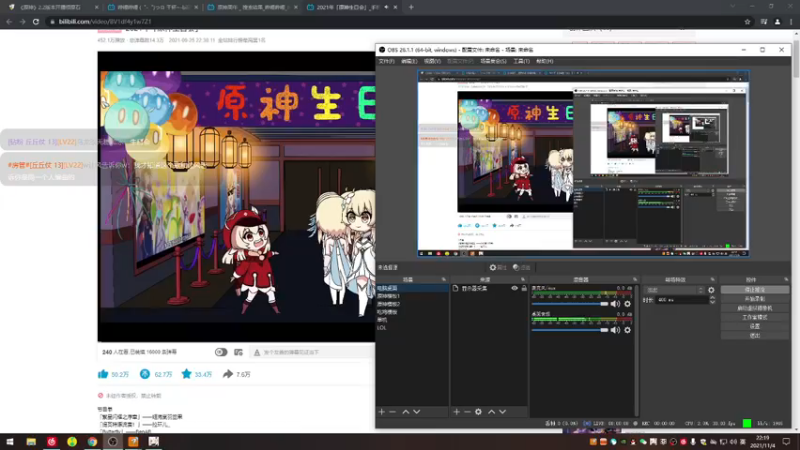Switch to the first Chrome tab about Genshin 2.2
Screen dimensions: 800x450
click(53, 7)
